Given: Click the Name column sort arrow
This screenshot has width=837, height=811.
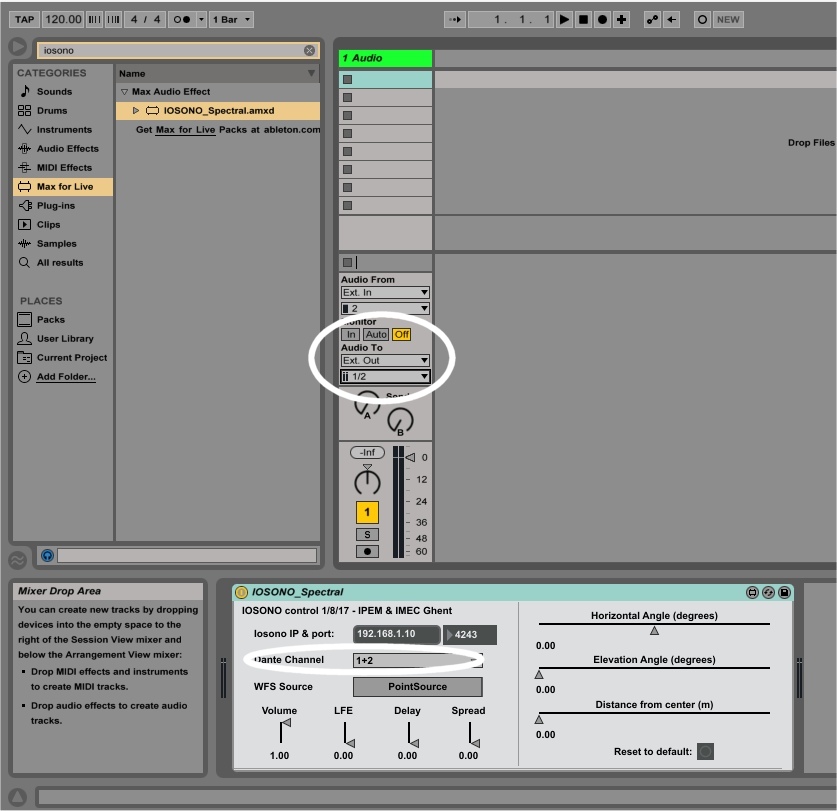Looking at the screenshot, I should tap(311, 73).
